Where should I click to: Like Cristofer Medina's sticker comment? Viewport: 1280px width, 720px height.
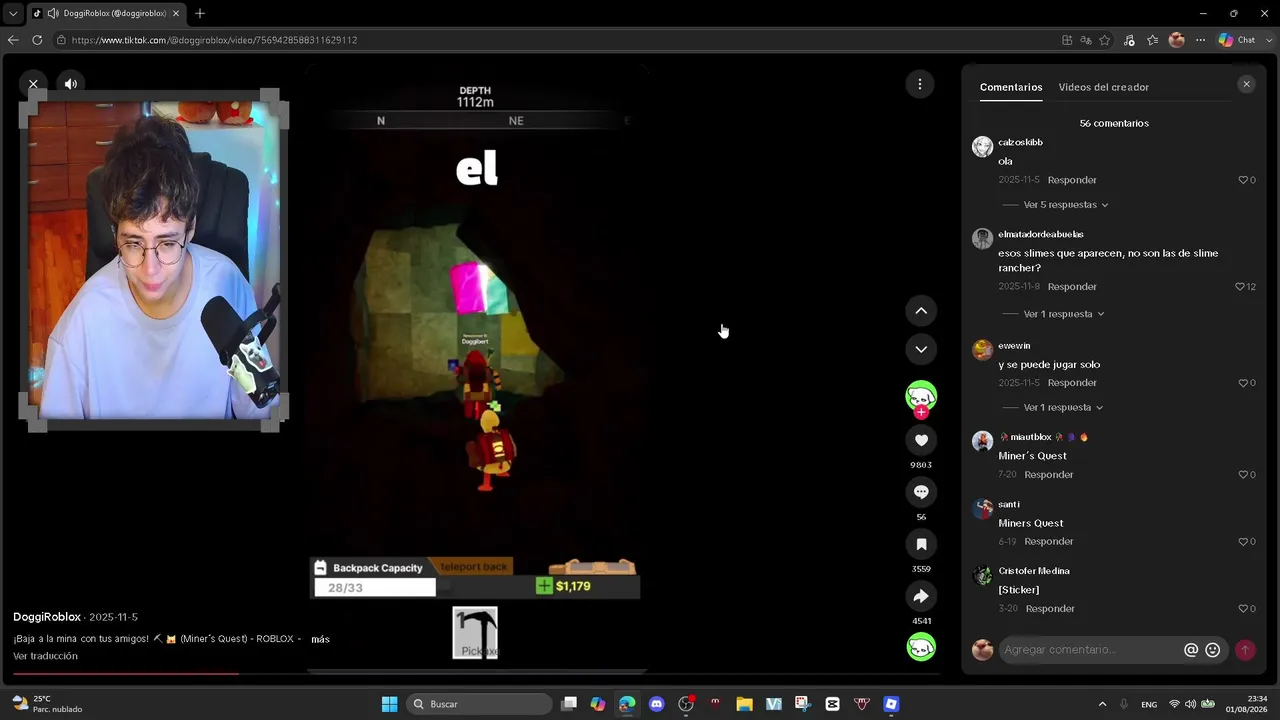[x=1243, y=609]
